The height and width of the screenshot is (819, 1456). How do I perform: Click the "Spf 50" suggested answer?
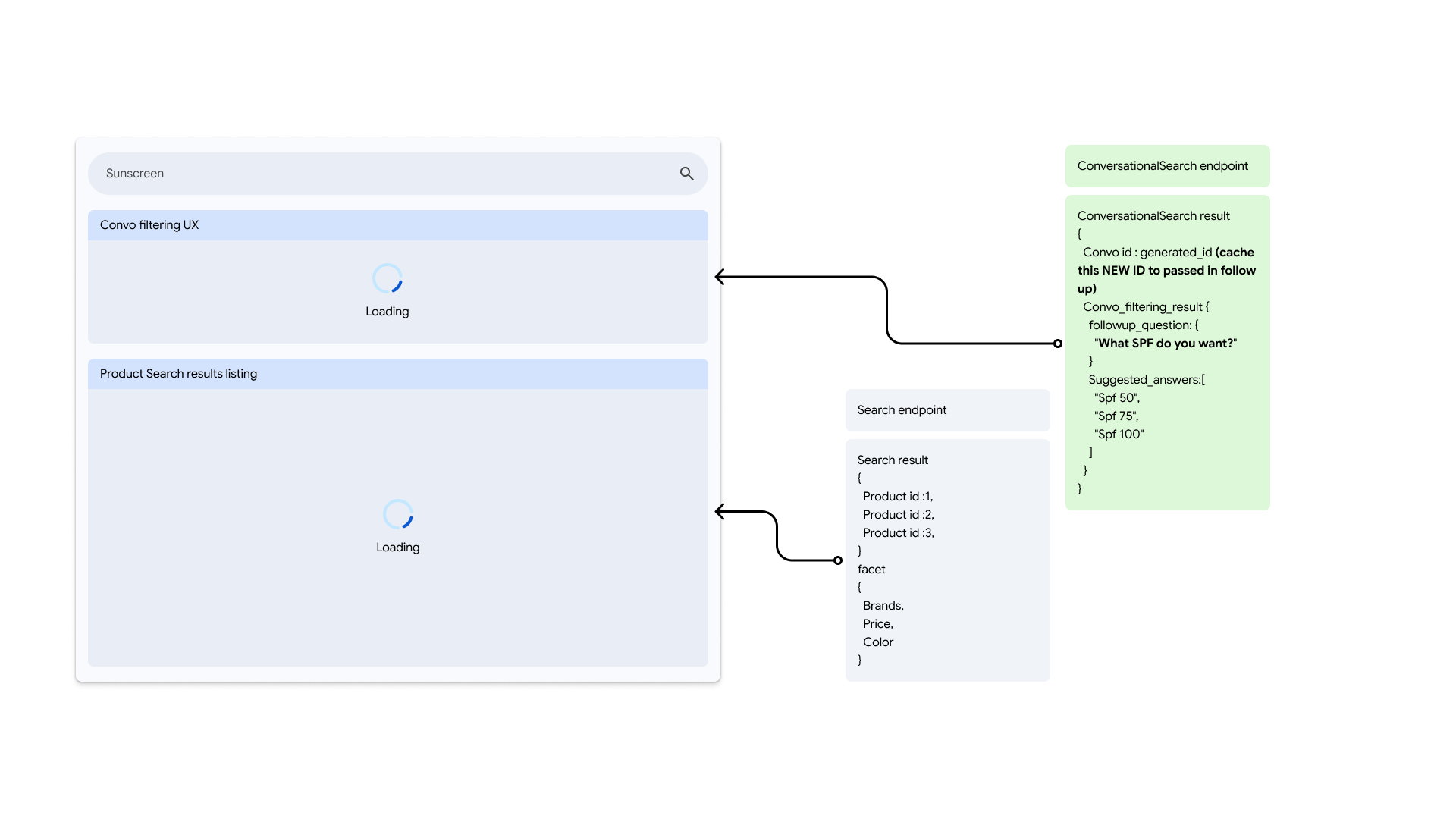click(1116, 398)
